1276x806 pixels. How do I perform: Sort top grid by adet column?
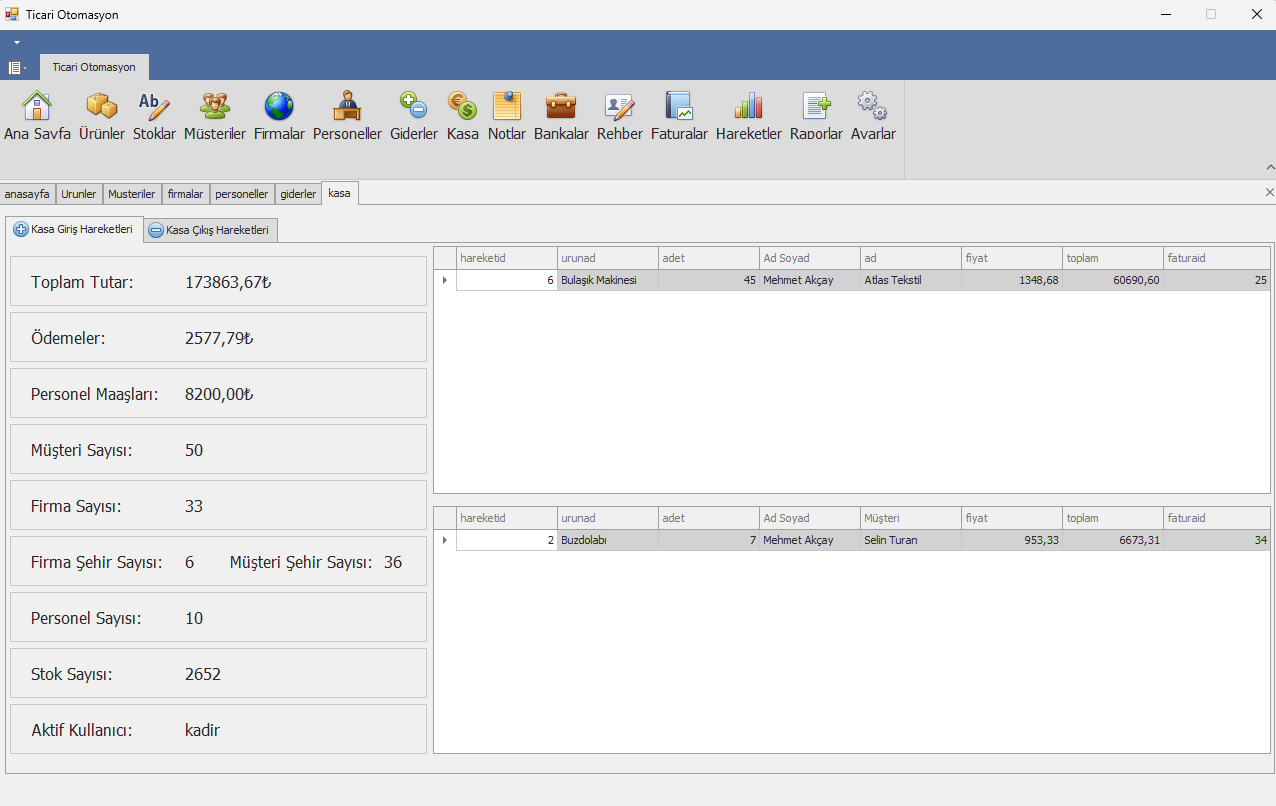pyautogui.click(x=709, y=258)
